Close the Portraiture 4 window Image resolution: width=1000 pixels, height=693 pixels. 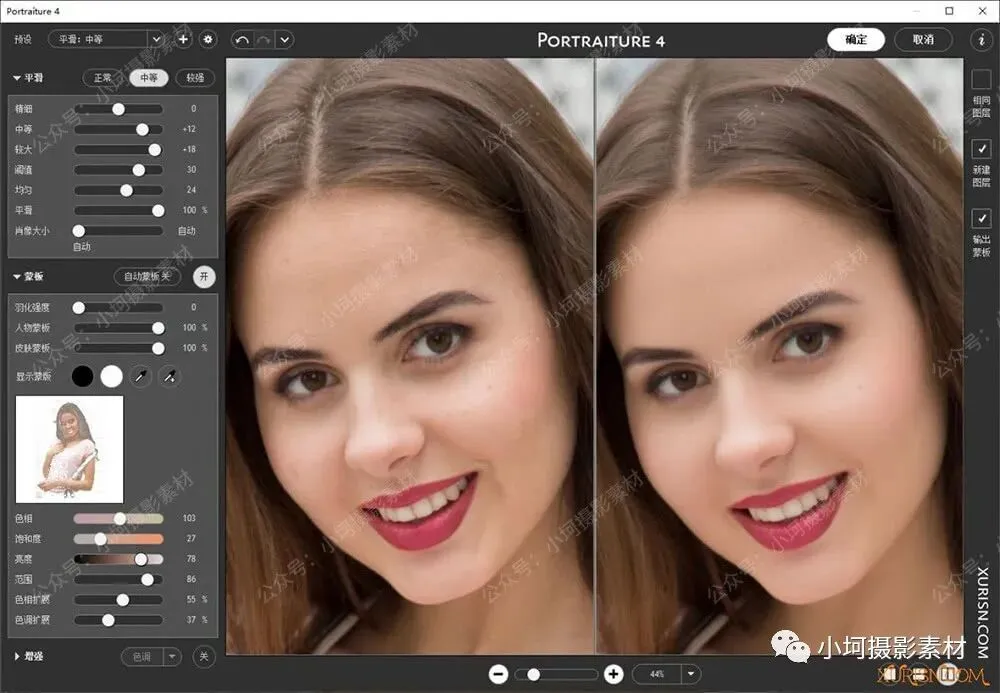[983, 11]
